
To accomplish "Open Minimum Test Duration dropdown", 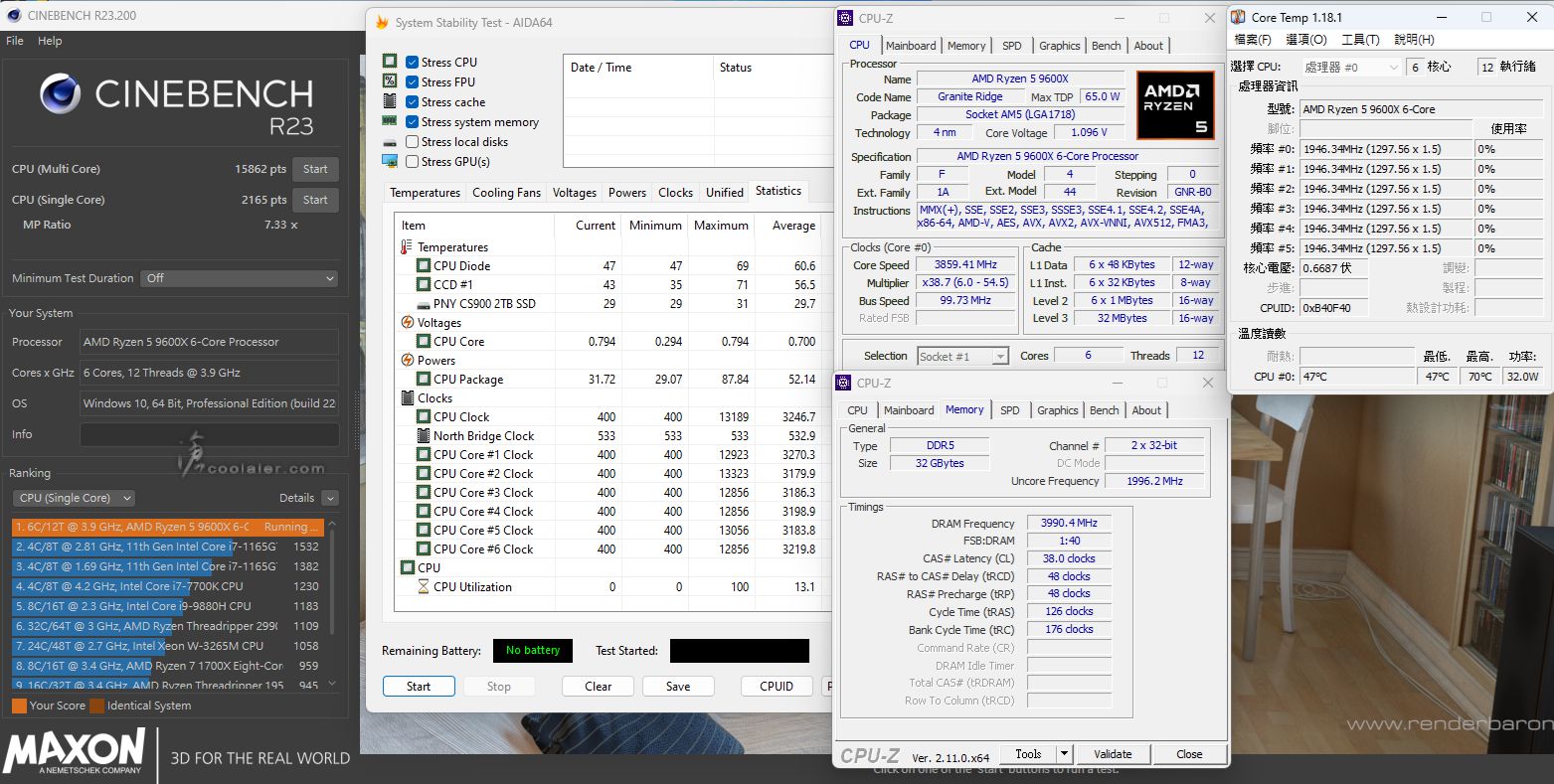I will pyautogui.click(x=240, y=278).
